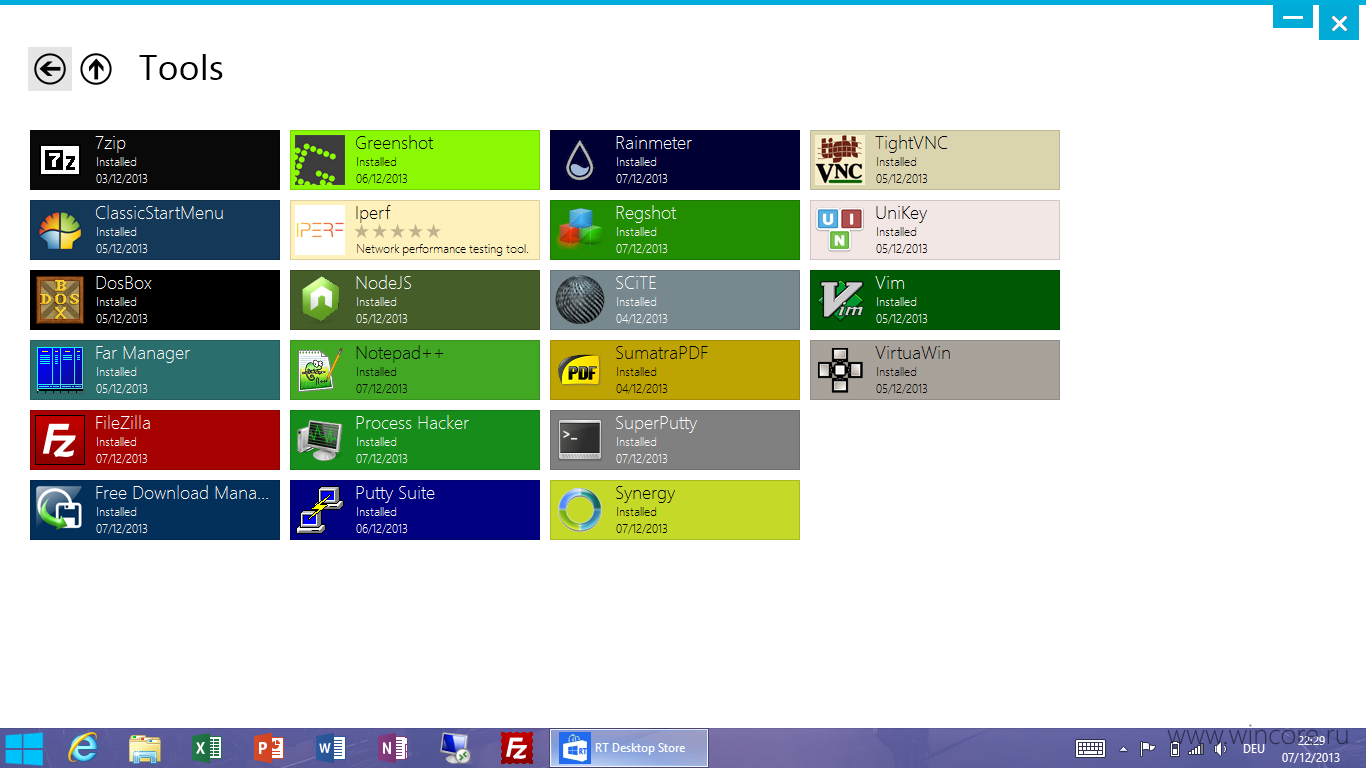Click the Iperf logo icon
1366x768 pixels.
[320, 230]
